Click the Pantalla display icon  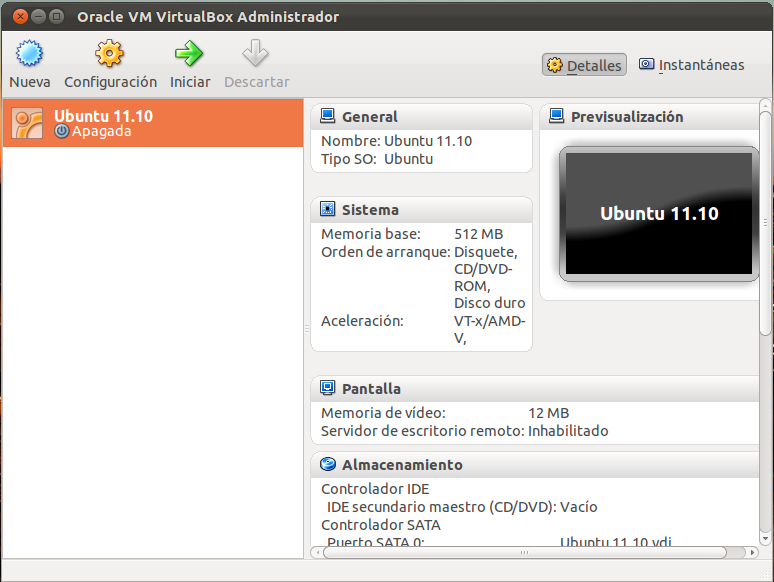(x=327, y=388)
